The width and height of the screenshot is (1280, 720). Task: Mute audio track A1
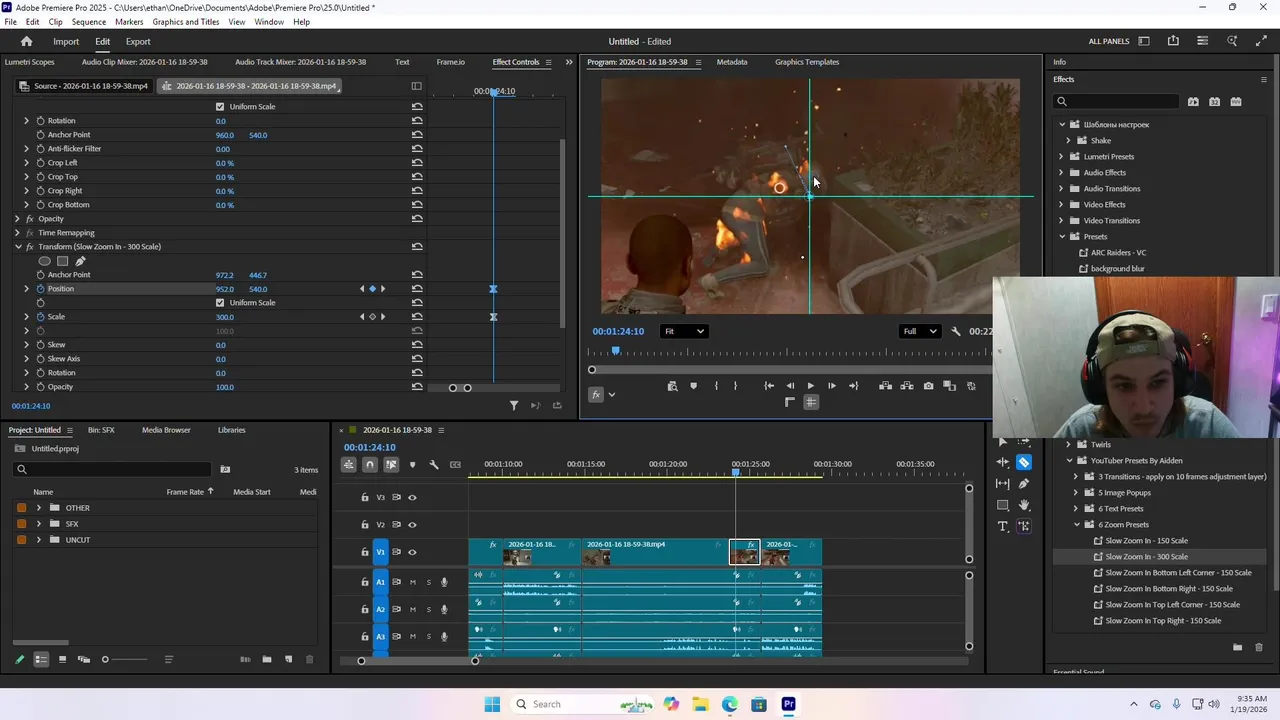(x=412, y=582)
